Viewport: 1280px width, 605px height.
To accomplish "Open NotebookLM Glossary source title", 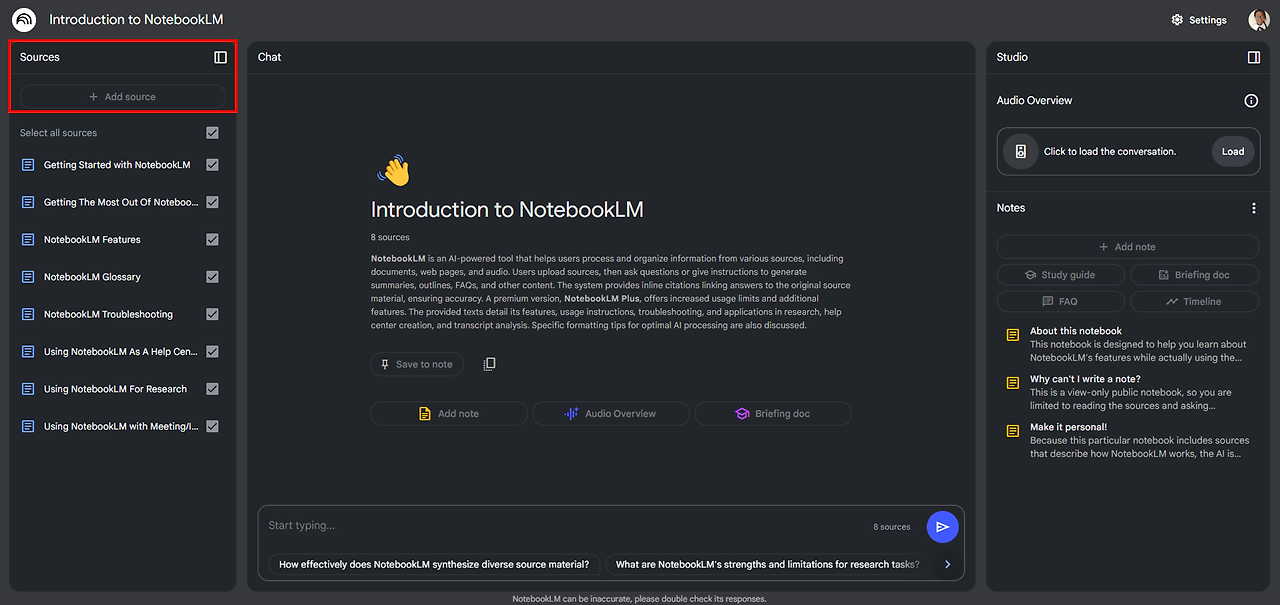I will (92, 277).
